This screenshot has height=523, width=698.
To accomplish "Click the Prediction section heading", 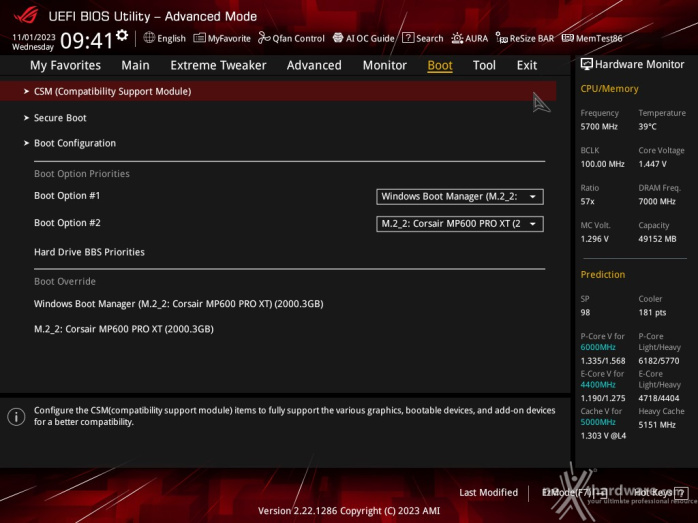I will [x=603, y=274].
